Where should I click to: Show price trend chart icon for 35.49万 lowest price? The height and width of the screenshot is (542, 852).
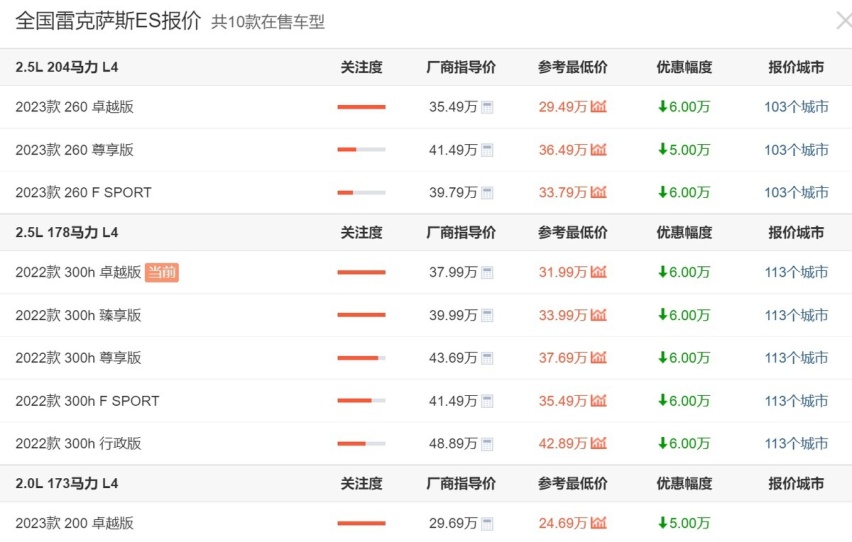[x=598, y=401]
